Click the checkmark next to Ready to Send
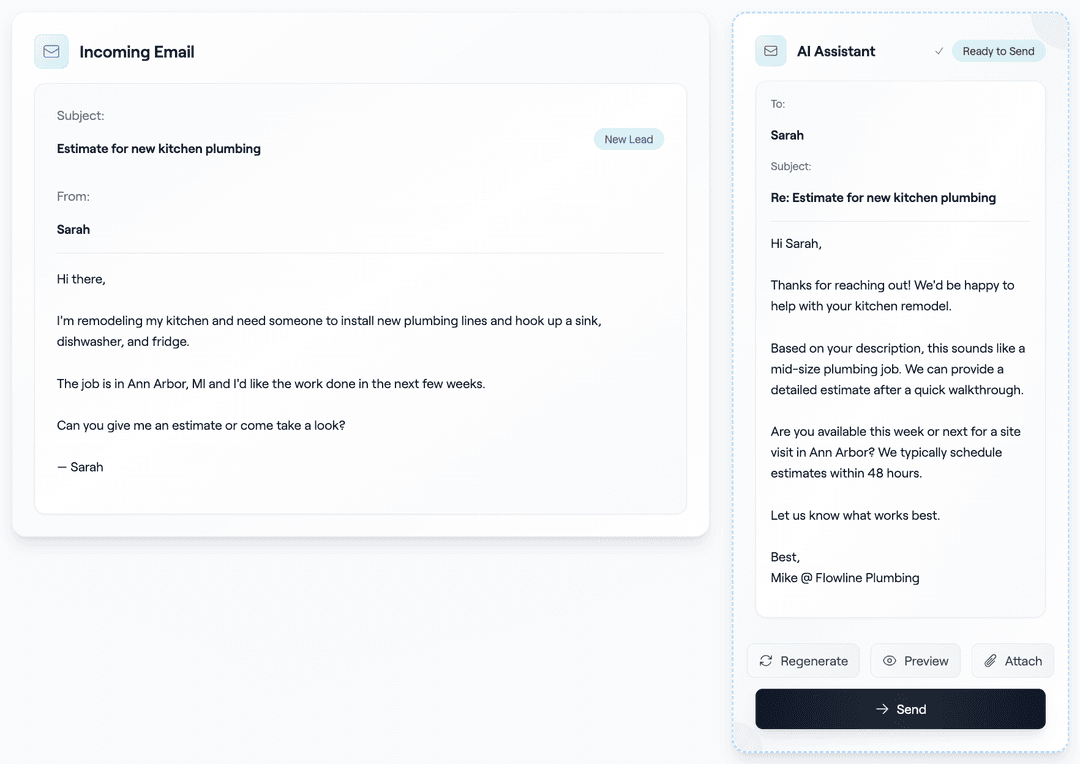The image size is (1080, 764). coord(938,50)
